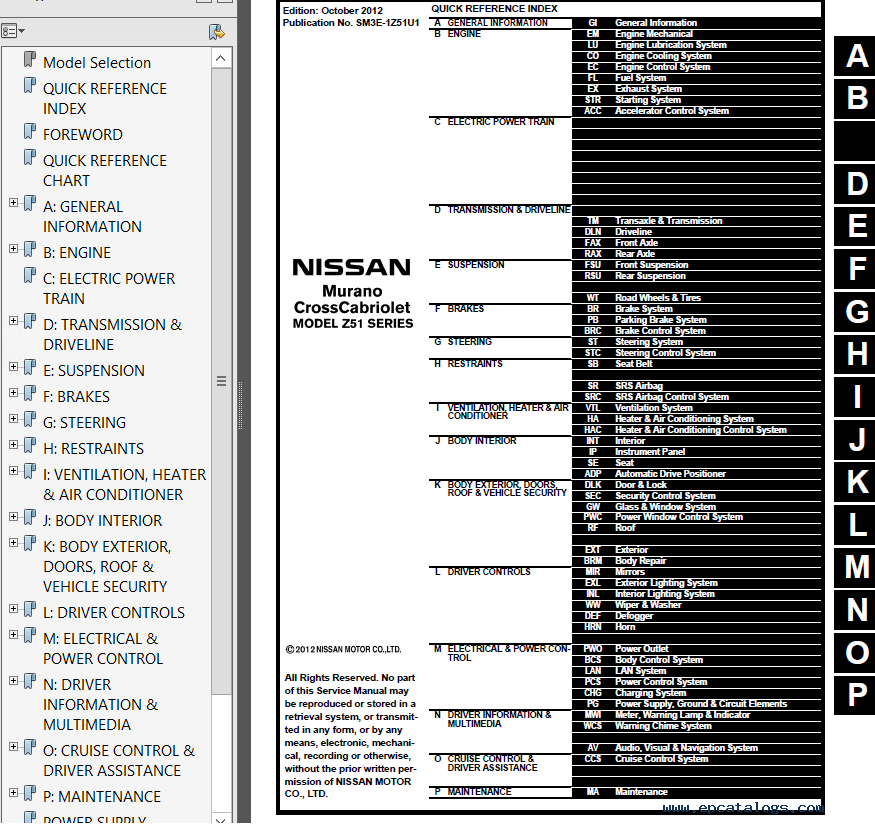Expand M: ELECTRICAL & POWER CONTROL bookmark
875x824 pixels.
(13, 635)
